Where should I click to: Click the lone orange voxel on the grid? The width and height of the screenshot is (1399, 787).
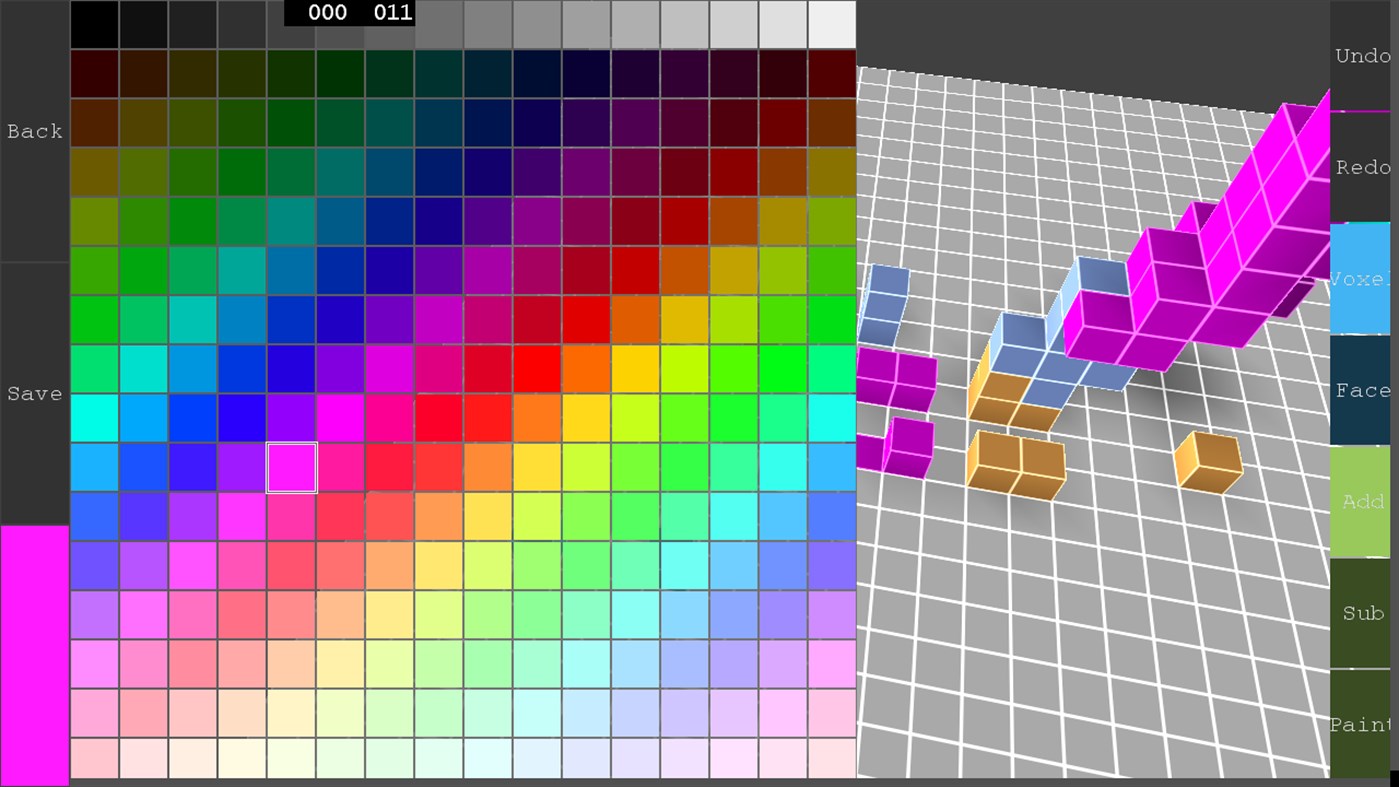click(1209, 462)
